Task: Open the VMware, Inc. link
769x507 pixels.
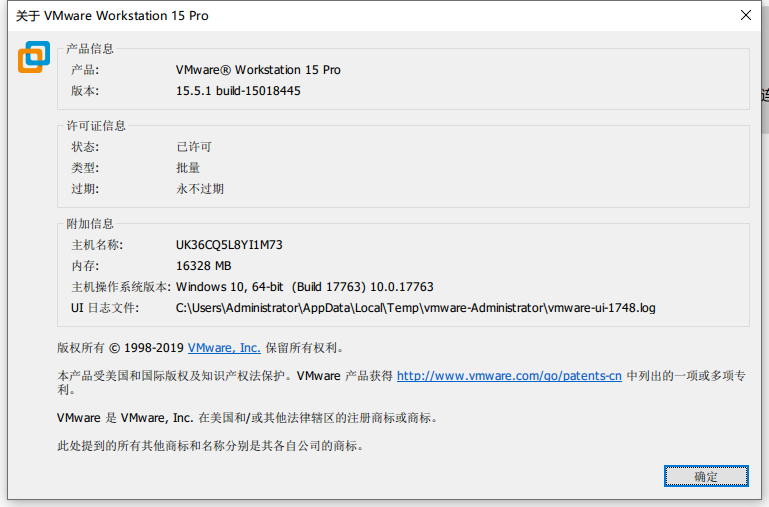Action: (224, 348)
